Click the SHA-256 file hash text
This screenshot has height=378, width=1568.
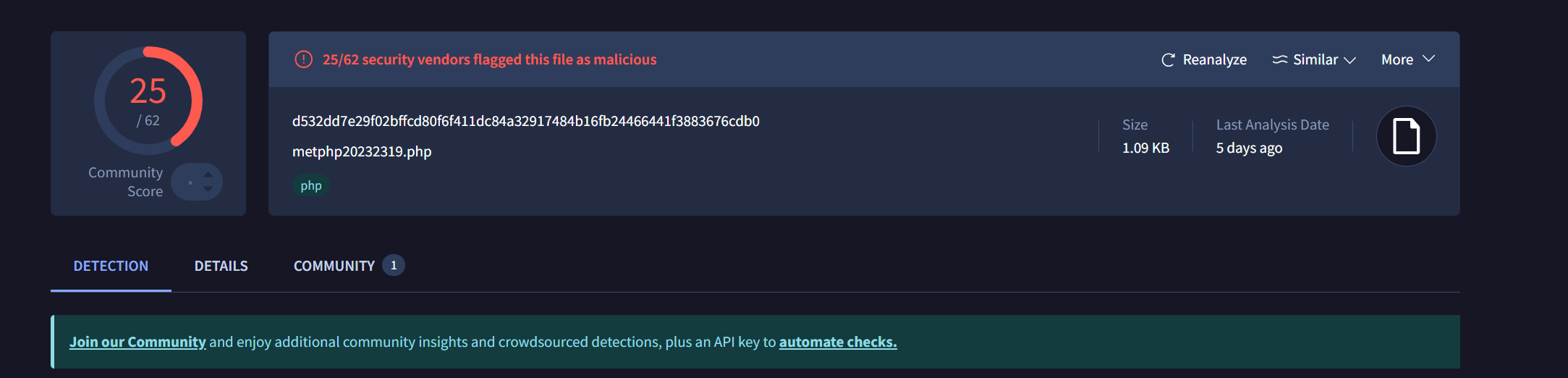pos(525,122)
